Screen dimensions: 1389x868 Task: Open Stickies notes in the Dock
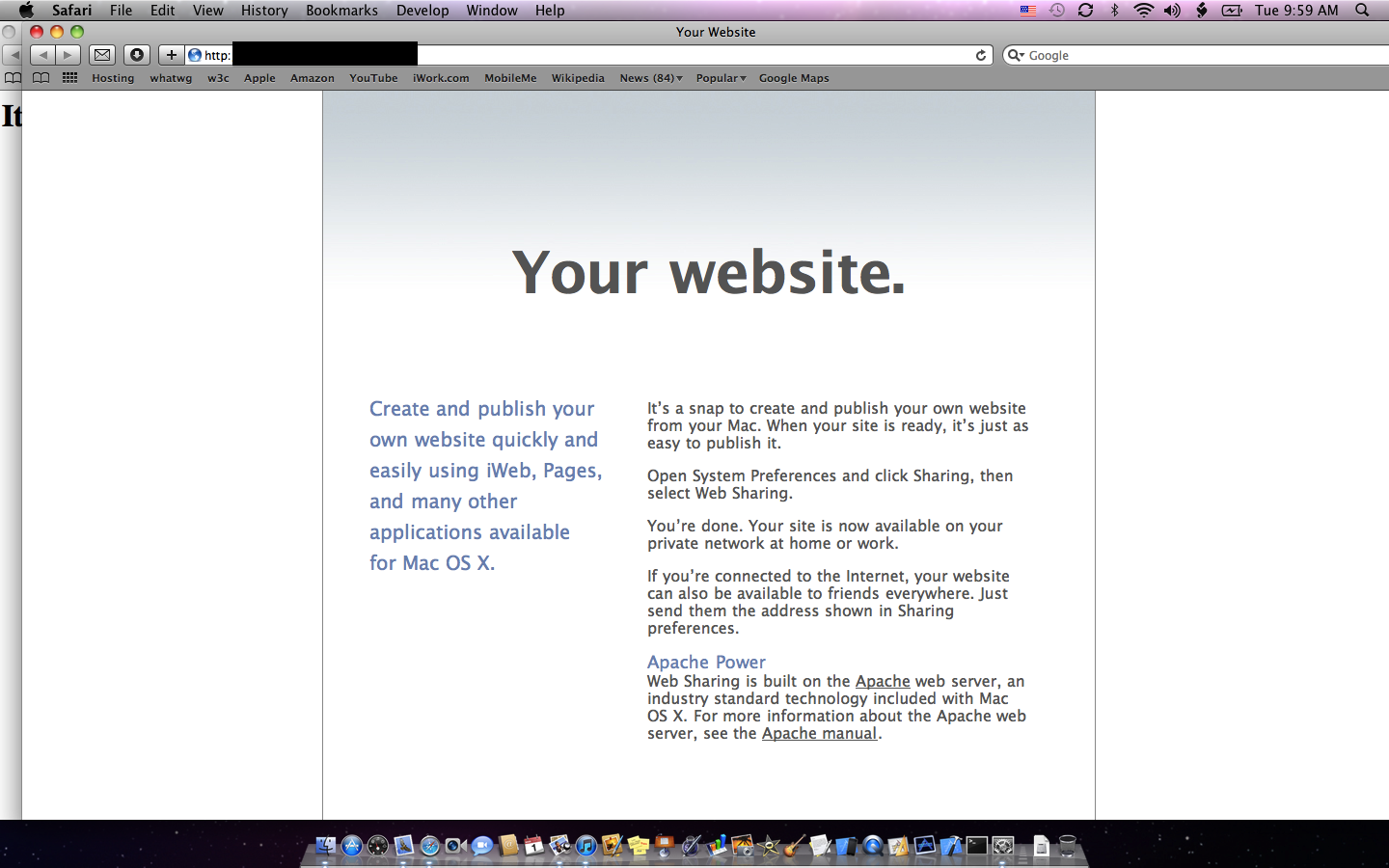[638, 846]
